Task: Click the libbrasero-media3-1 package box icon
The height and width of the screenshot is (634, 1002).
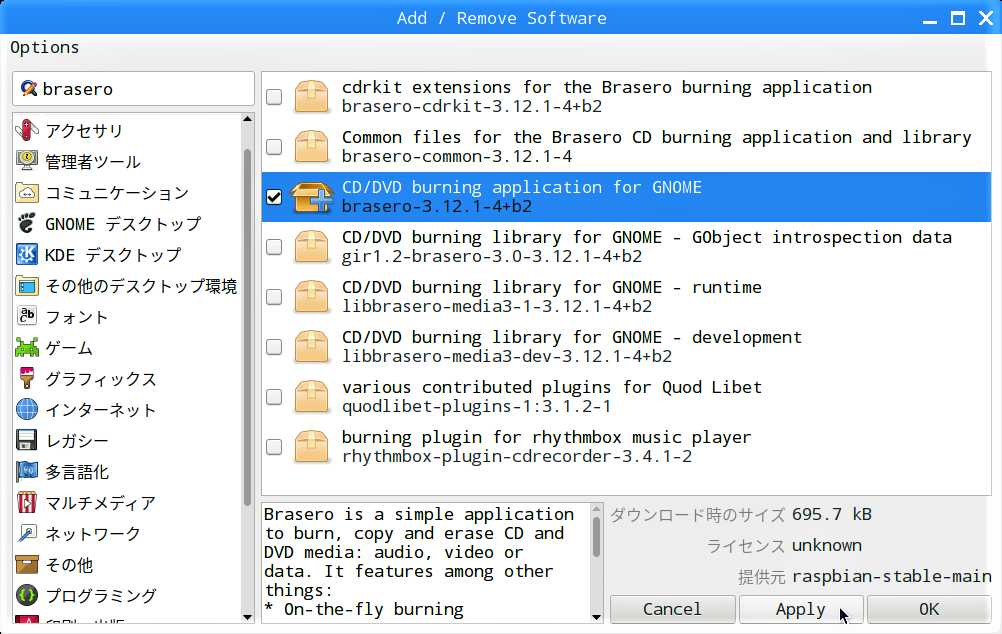Action: (311, 297)
